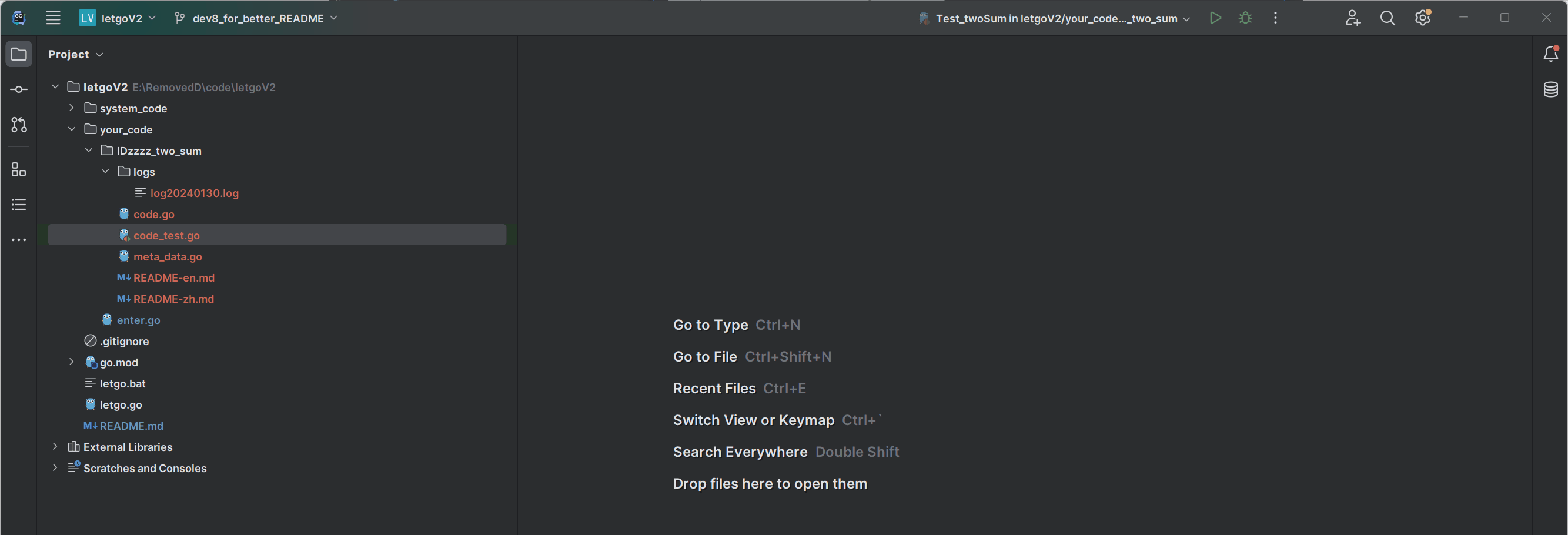Screen dimensions: 1568x535
Task: Open the main hamburger menu
Action: (53, 18)
